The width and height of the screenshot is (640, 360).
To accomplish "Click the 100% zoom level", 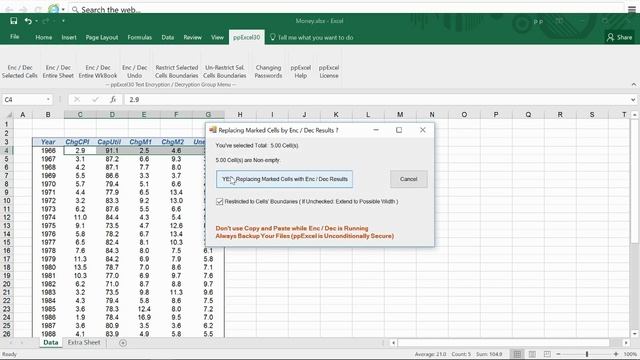I will [x=630, y=354].
